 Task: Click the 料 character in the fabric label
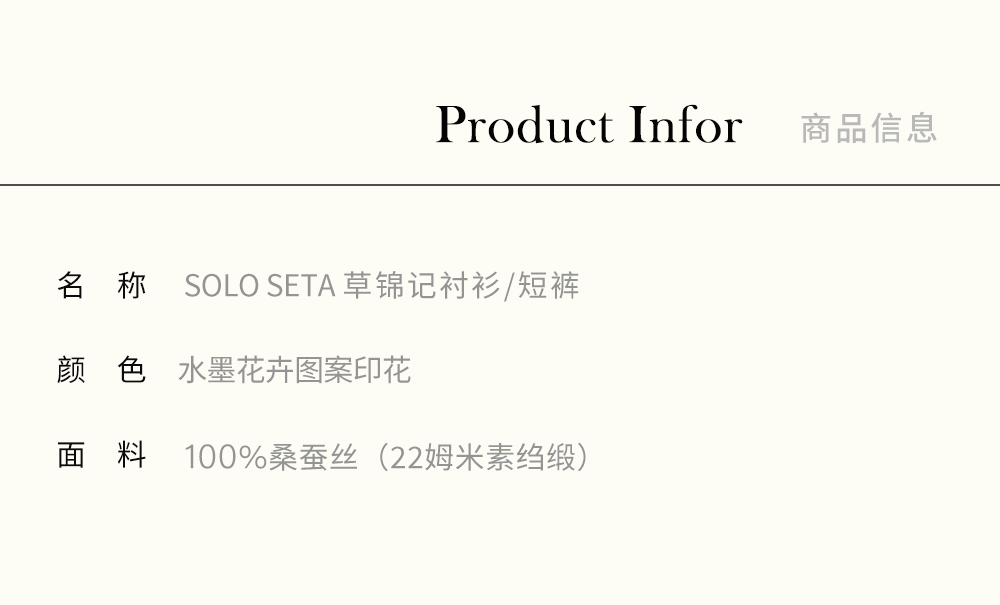click(x=132, y=456)
